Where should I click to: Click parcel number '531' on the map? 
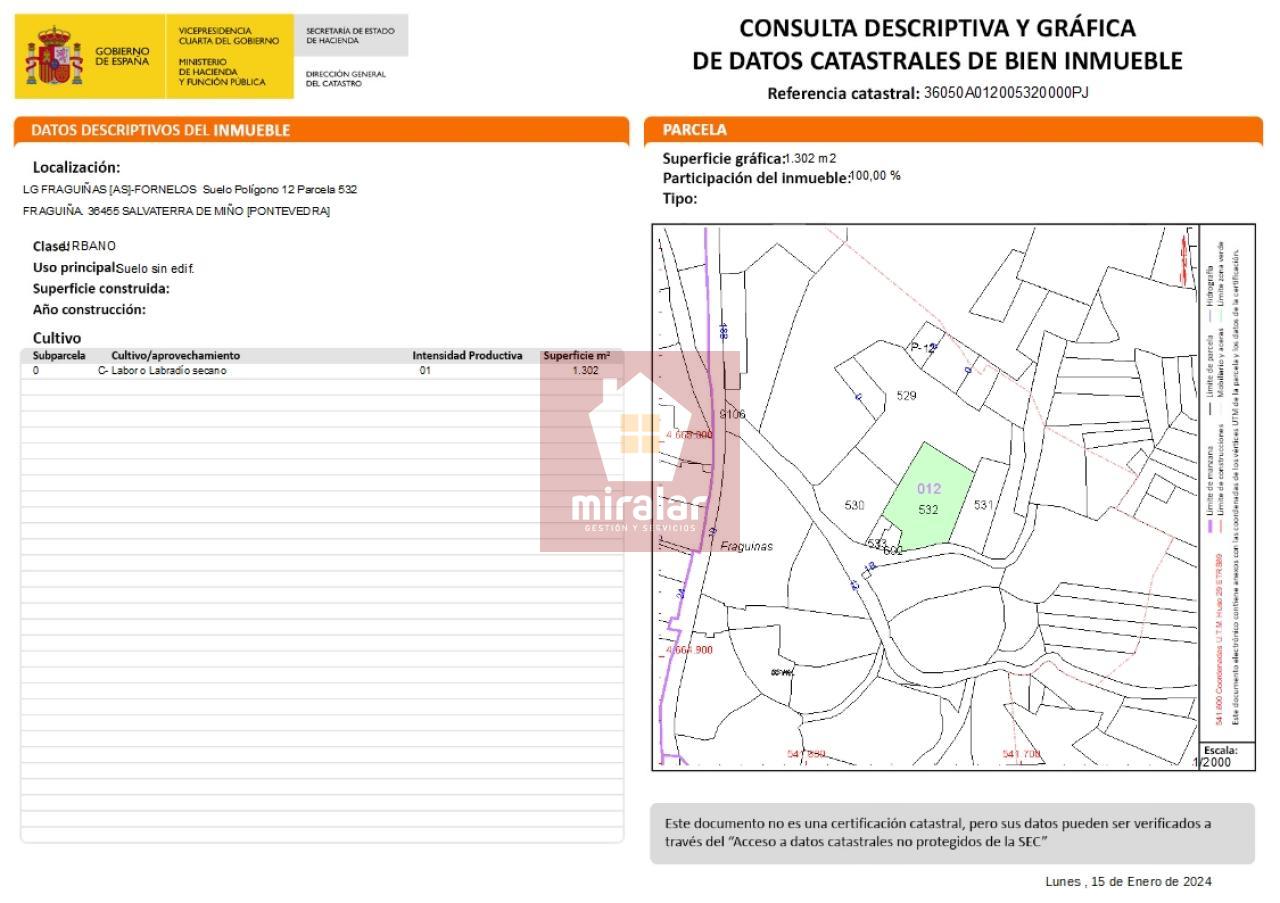click(983, 505)
